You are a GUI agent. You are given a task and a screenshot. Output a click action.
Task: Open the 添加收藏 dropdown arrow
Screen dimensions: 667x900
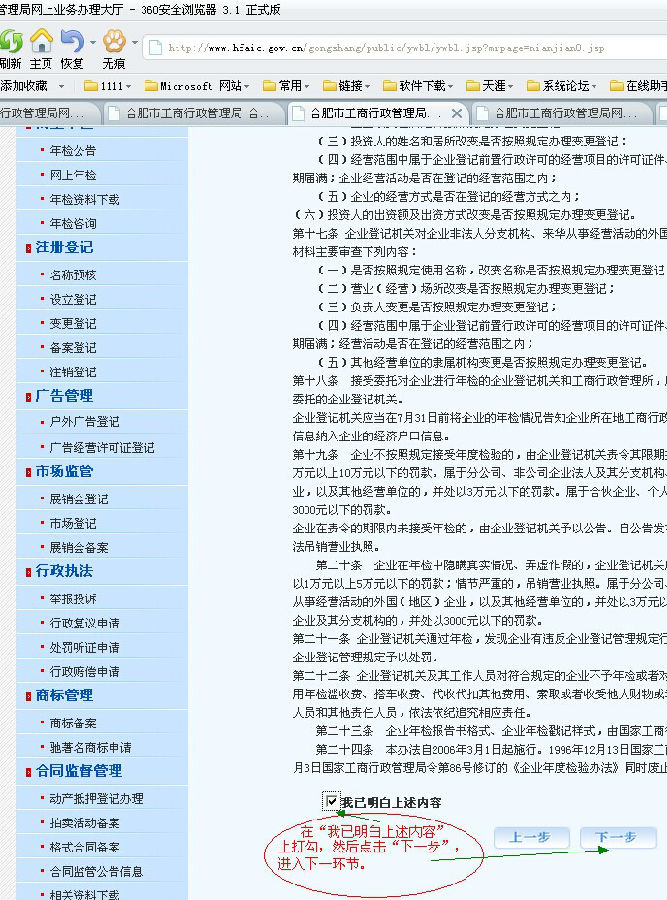(61, 87)
